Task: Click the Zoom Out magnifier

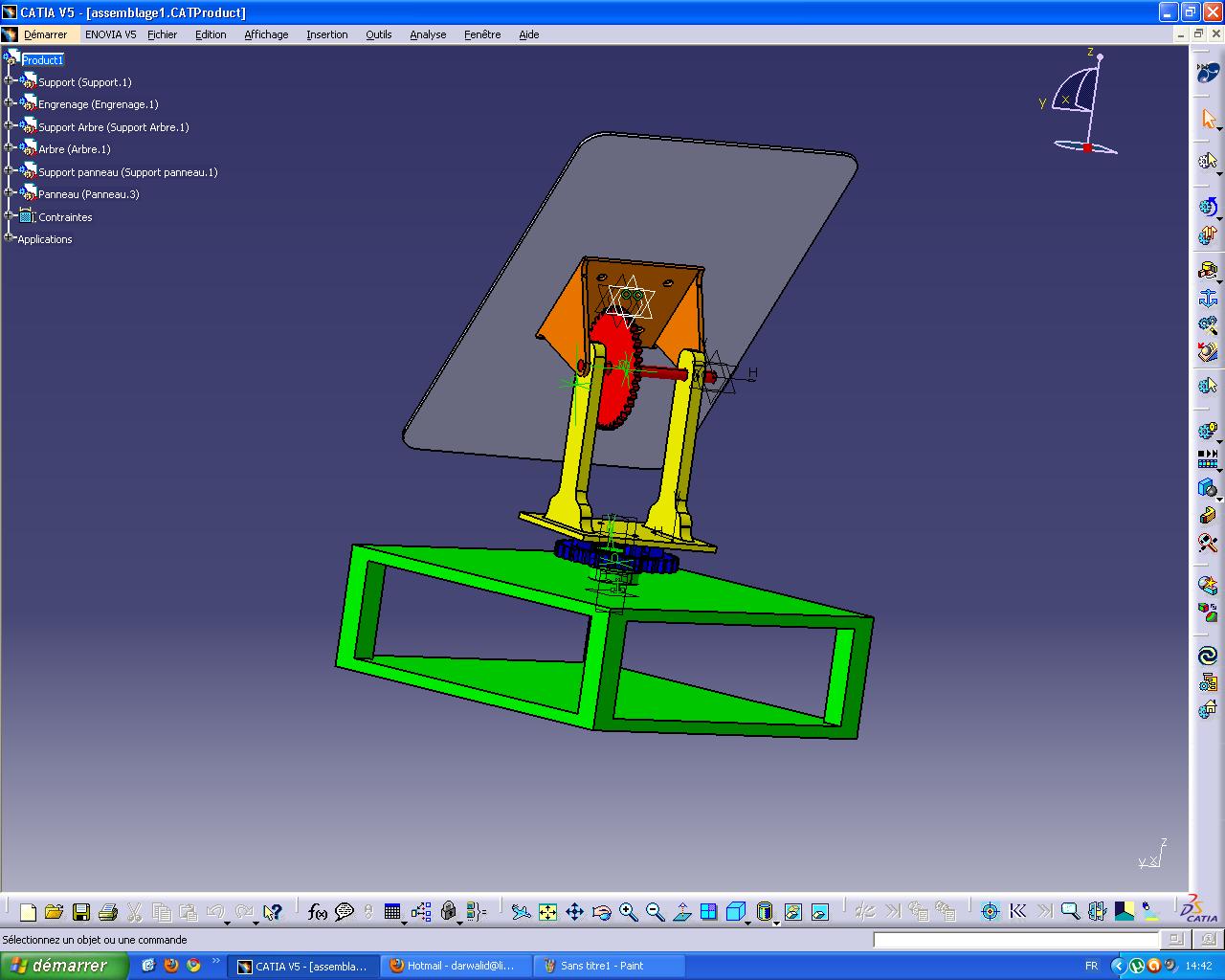Action: tap(655, 912)
